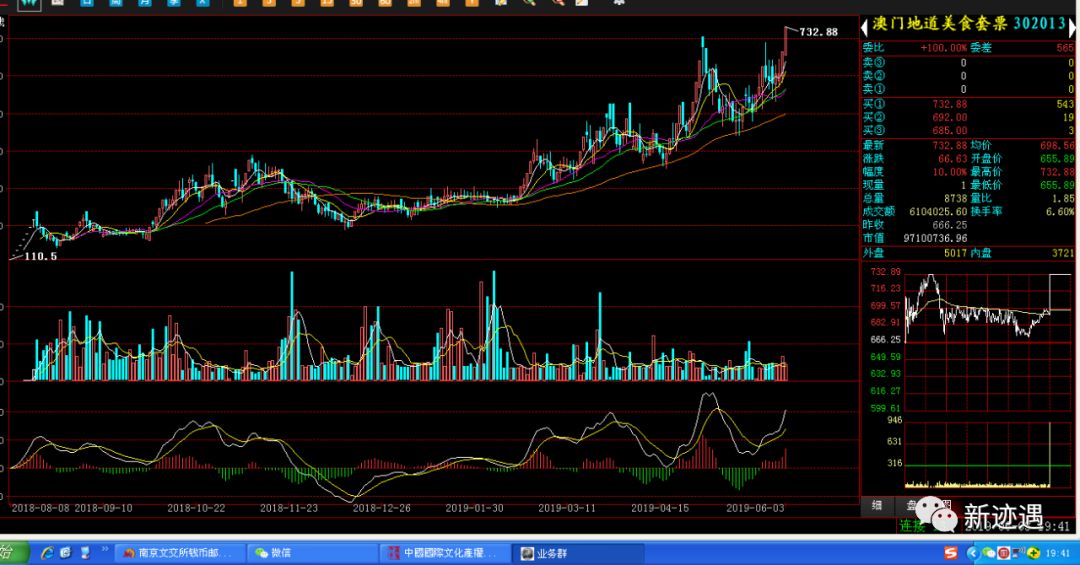Click the 幅度 10.00% value
Screen dimensions: 1080x565
[949, 172]
